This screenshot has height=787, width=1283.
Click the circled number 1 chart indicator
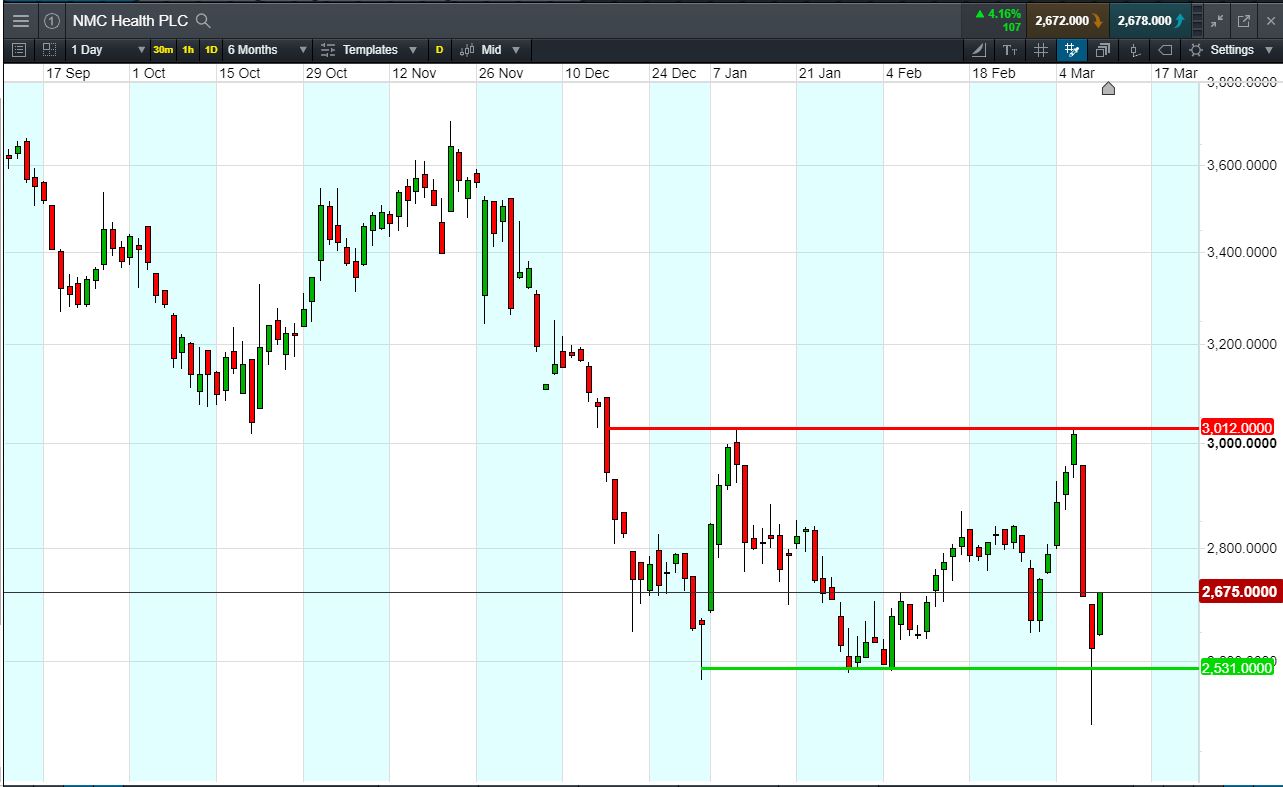point(52,20)
